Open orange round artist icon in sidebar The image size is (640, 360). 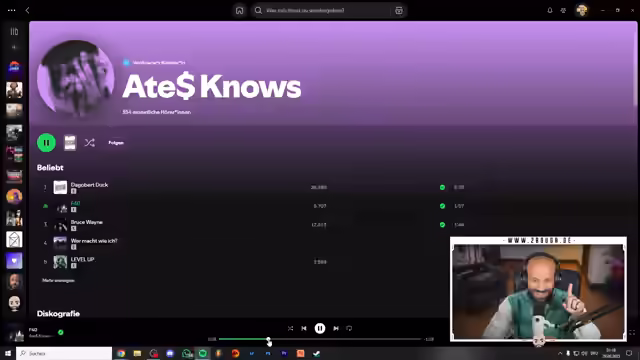click(14, 197)
